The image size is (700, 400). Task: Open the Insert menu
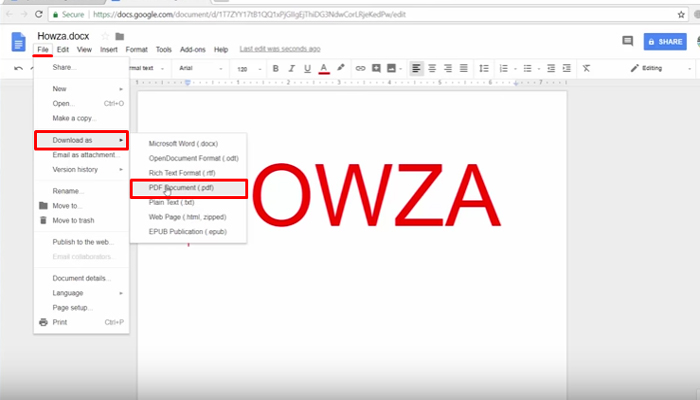tap(108, 50)
